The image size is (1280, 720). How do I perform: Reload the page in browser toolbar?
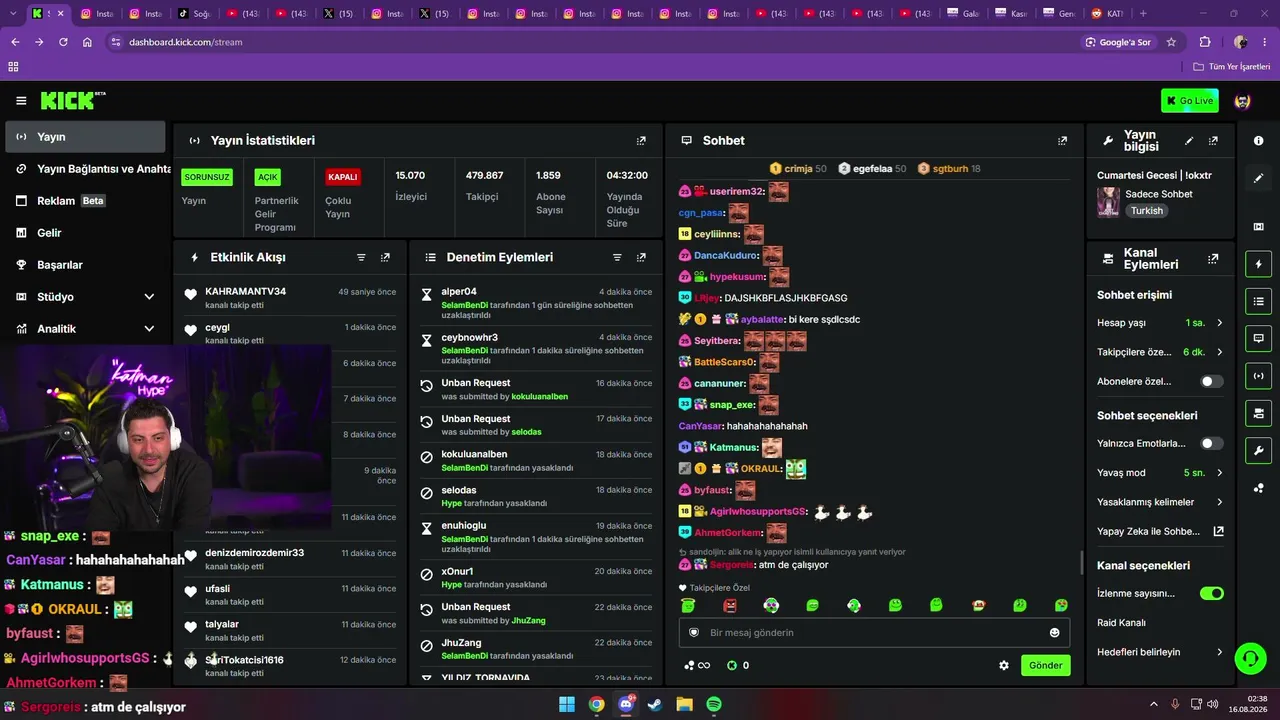tap(63, 42)
